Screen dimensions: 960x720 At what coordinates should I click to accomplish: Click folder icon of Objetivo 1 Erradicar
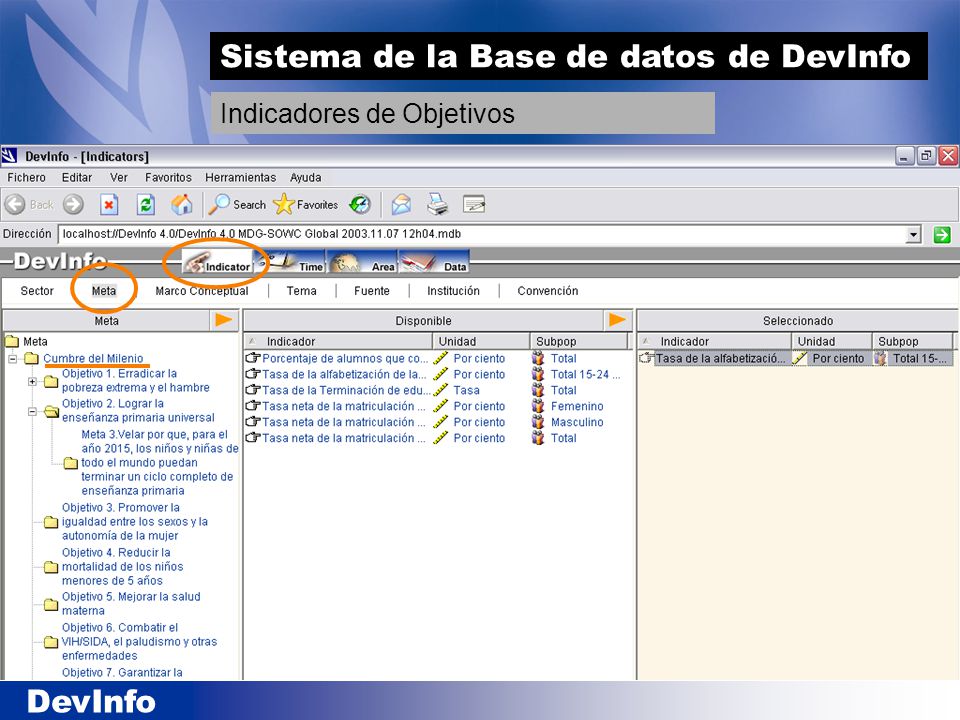click(x=51, y=383)
